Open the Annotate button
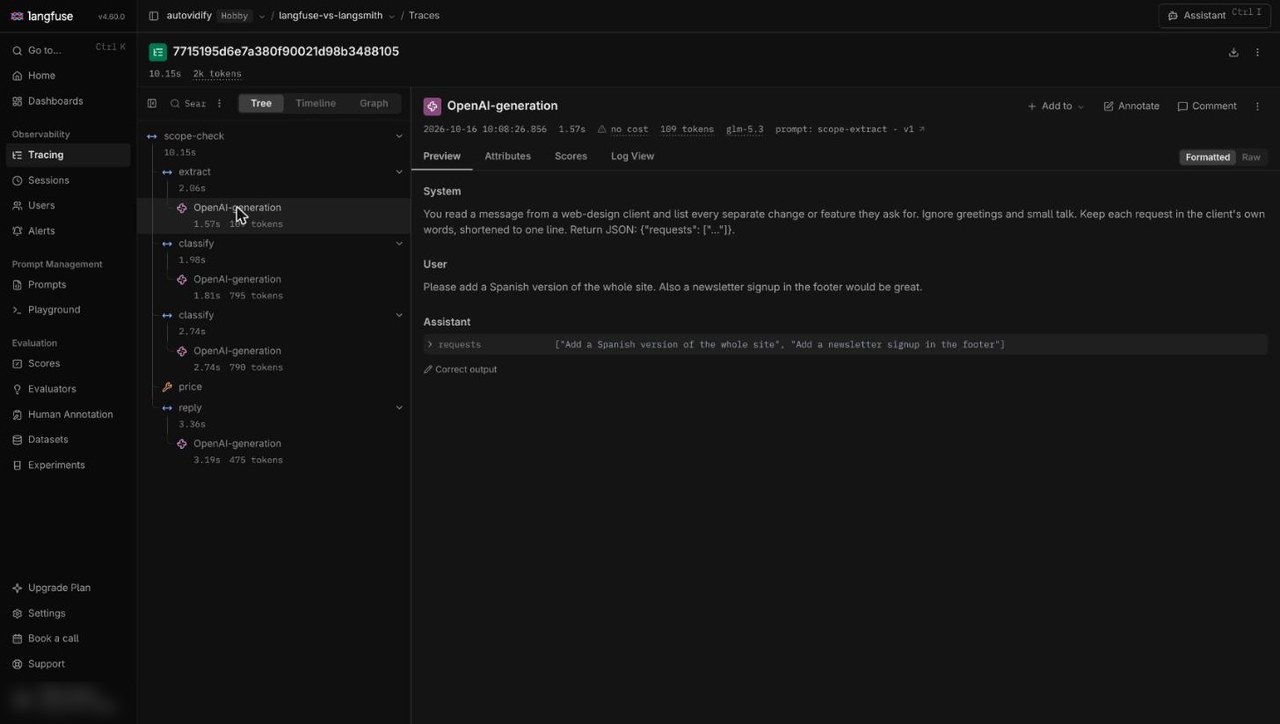Screen dimensions: 1280x724 pos(1131,106)
